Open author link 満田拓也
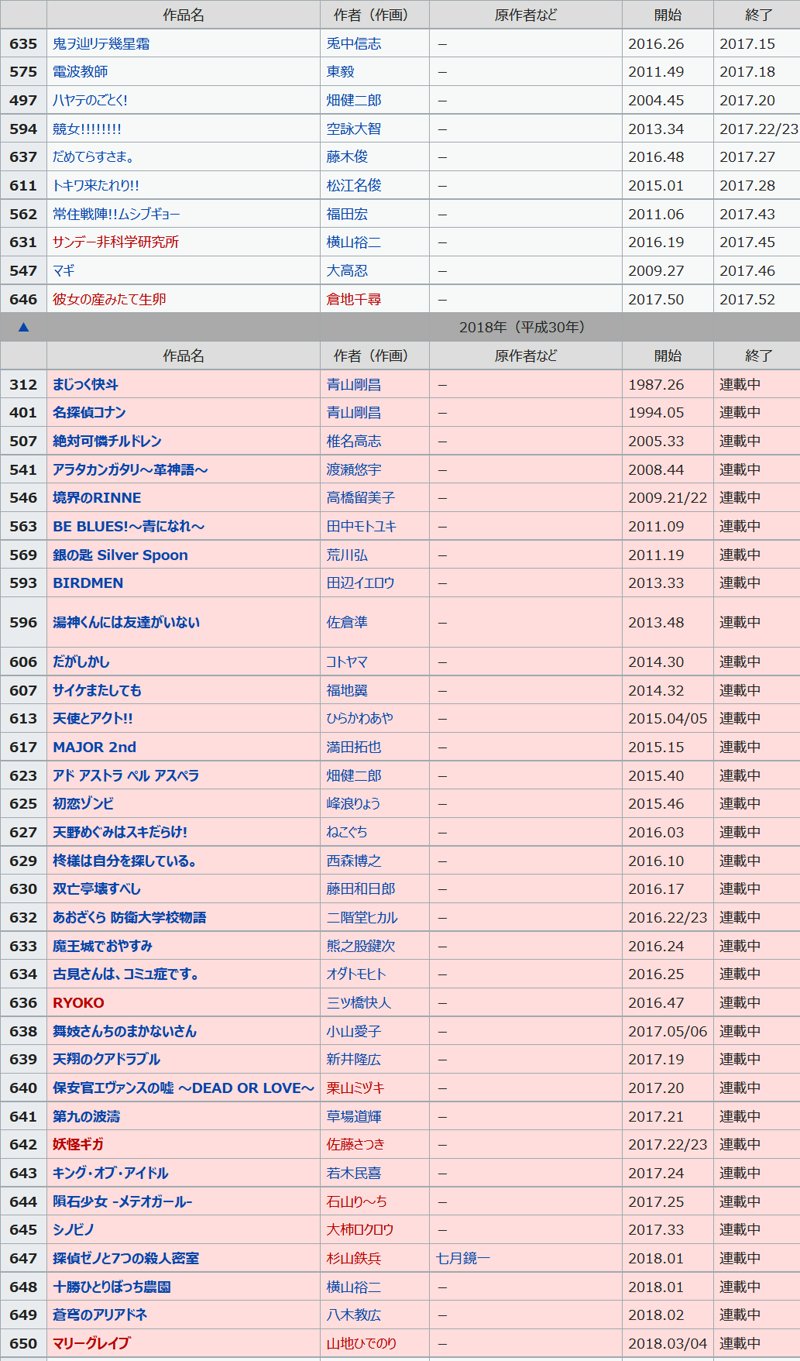This screenshot has height=1361, width=800. coord(354,747)
